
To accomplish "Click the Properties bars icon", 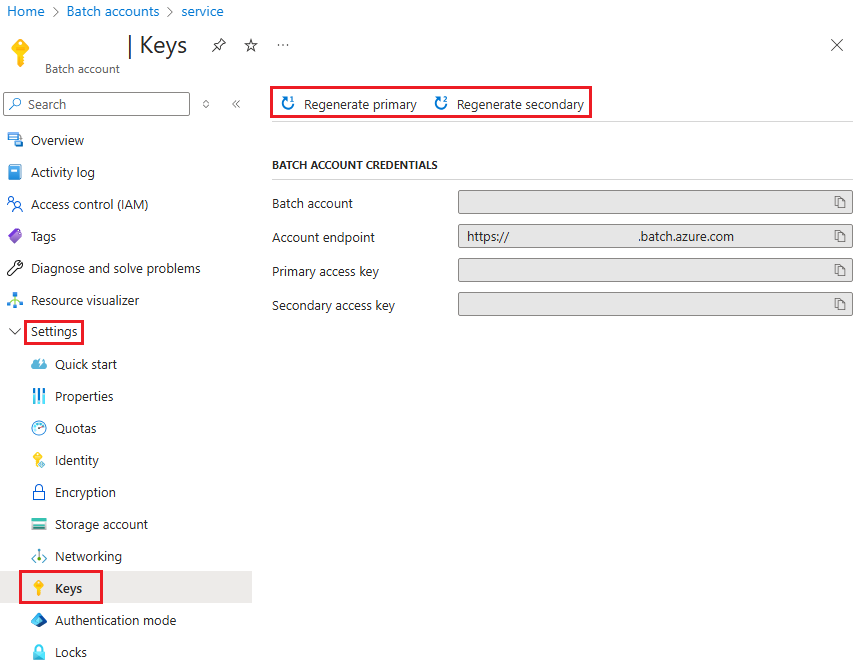I will pyautogui.click(x=39, y=396).
